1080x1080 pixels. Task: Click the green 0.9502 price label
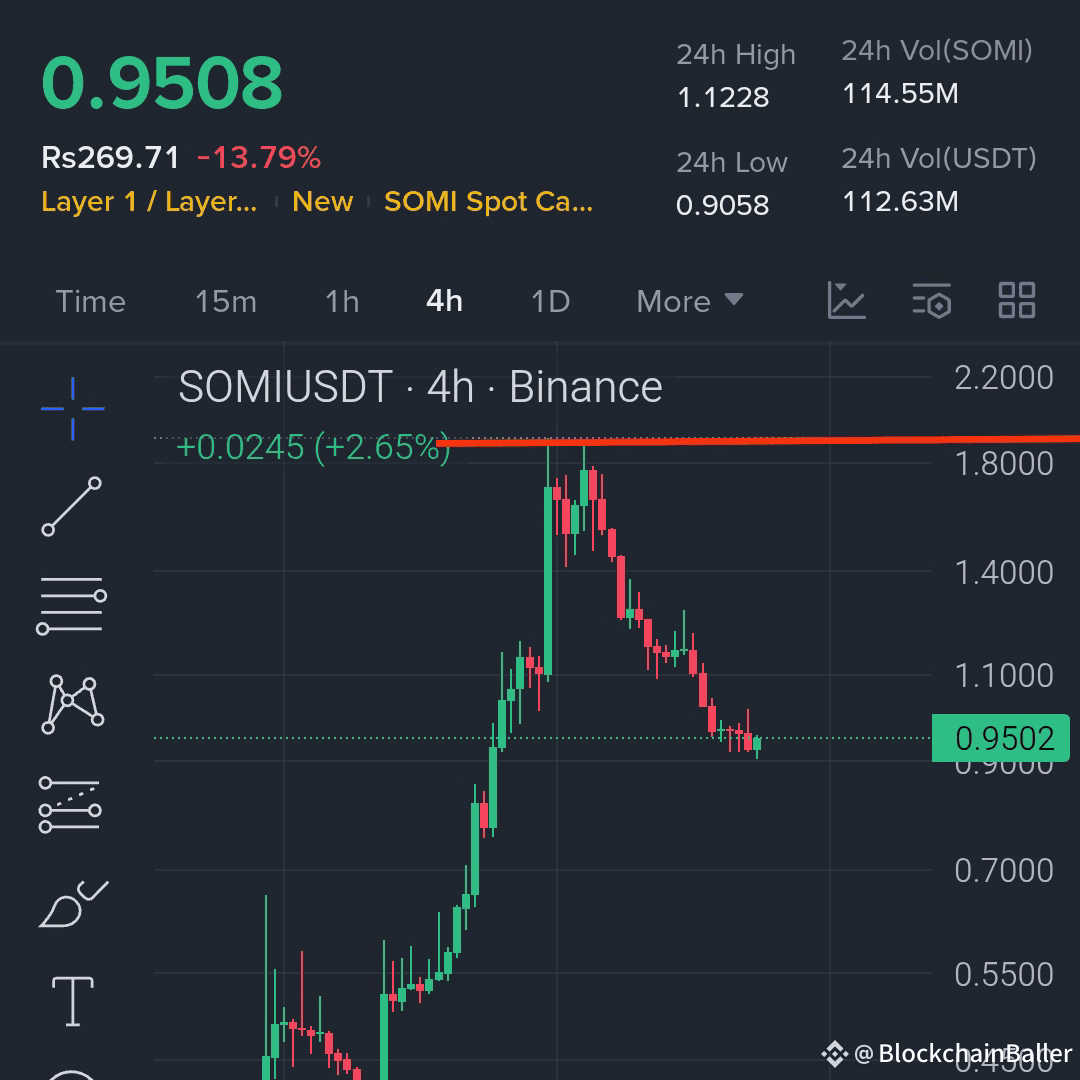[x=1001, y=738]
